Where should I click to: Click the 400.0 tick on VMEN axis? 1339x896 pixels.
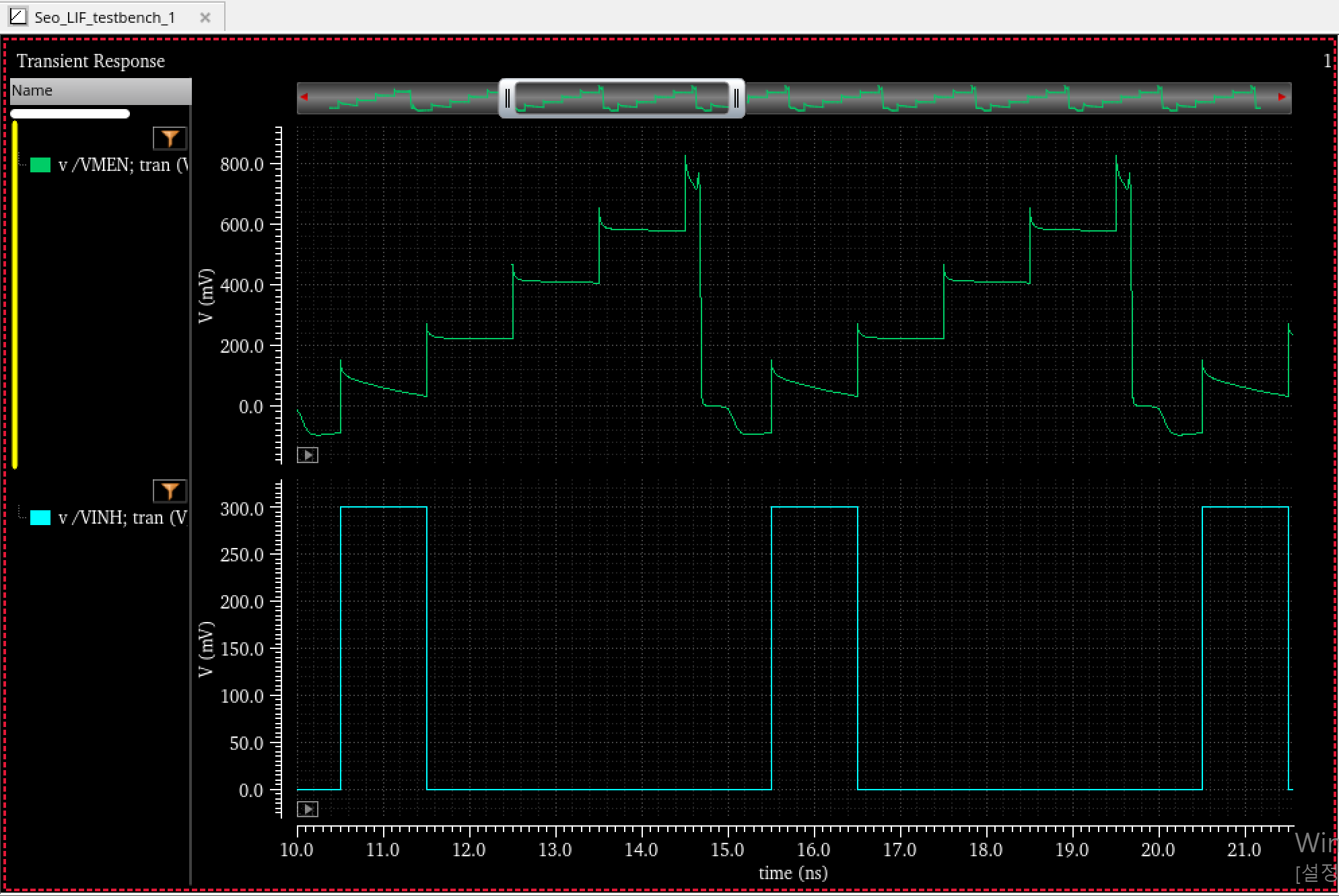pos(242,285)
